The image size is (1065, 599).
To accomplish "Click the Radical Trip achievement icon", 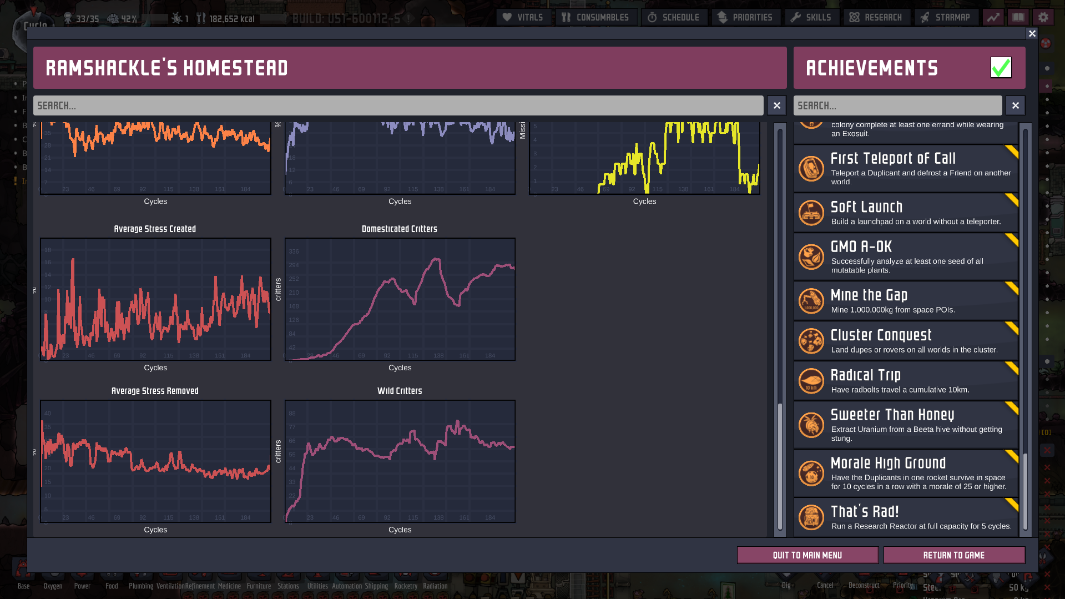I will tap(812, 381).
